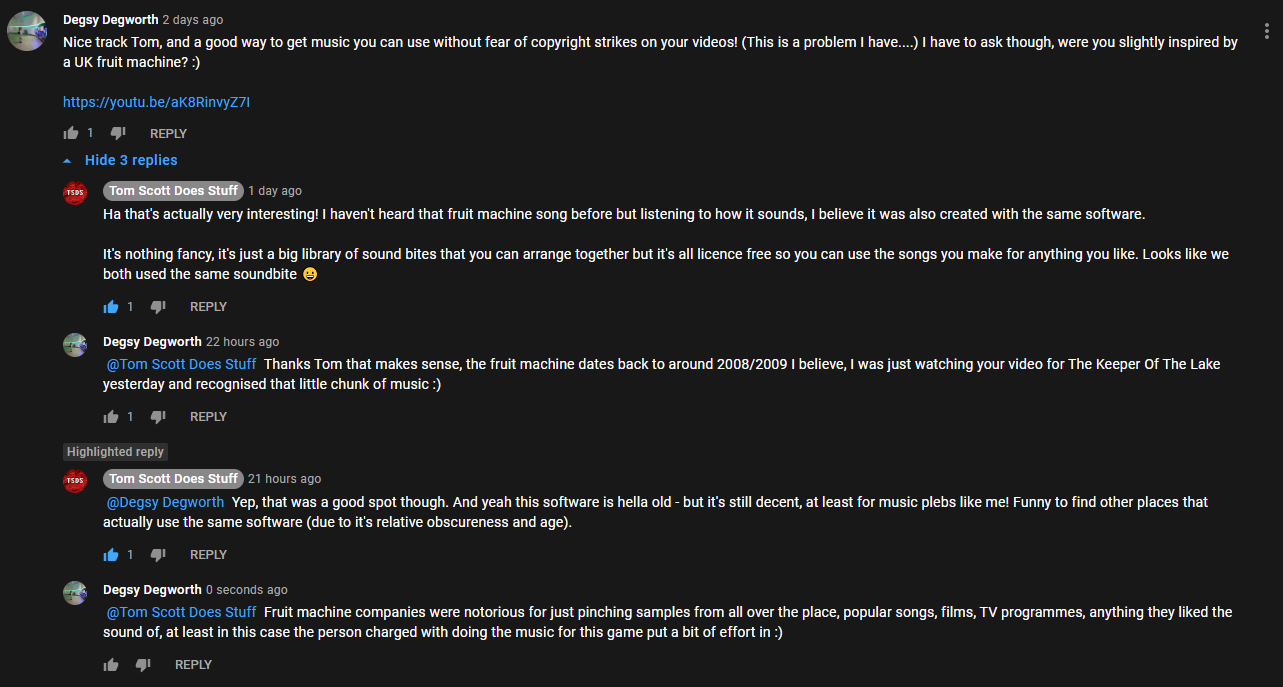Screen dimensions: 1283x687
Task: Reply to the highlighted 21 hours ago comment
Action: click(208, 555)
